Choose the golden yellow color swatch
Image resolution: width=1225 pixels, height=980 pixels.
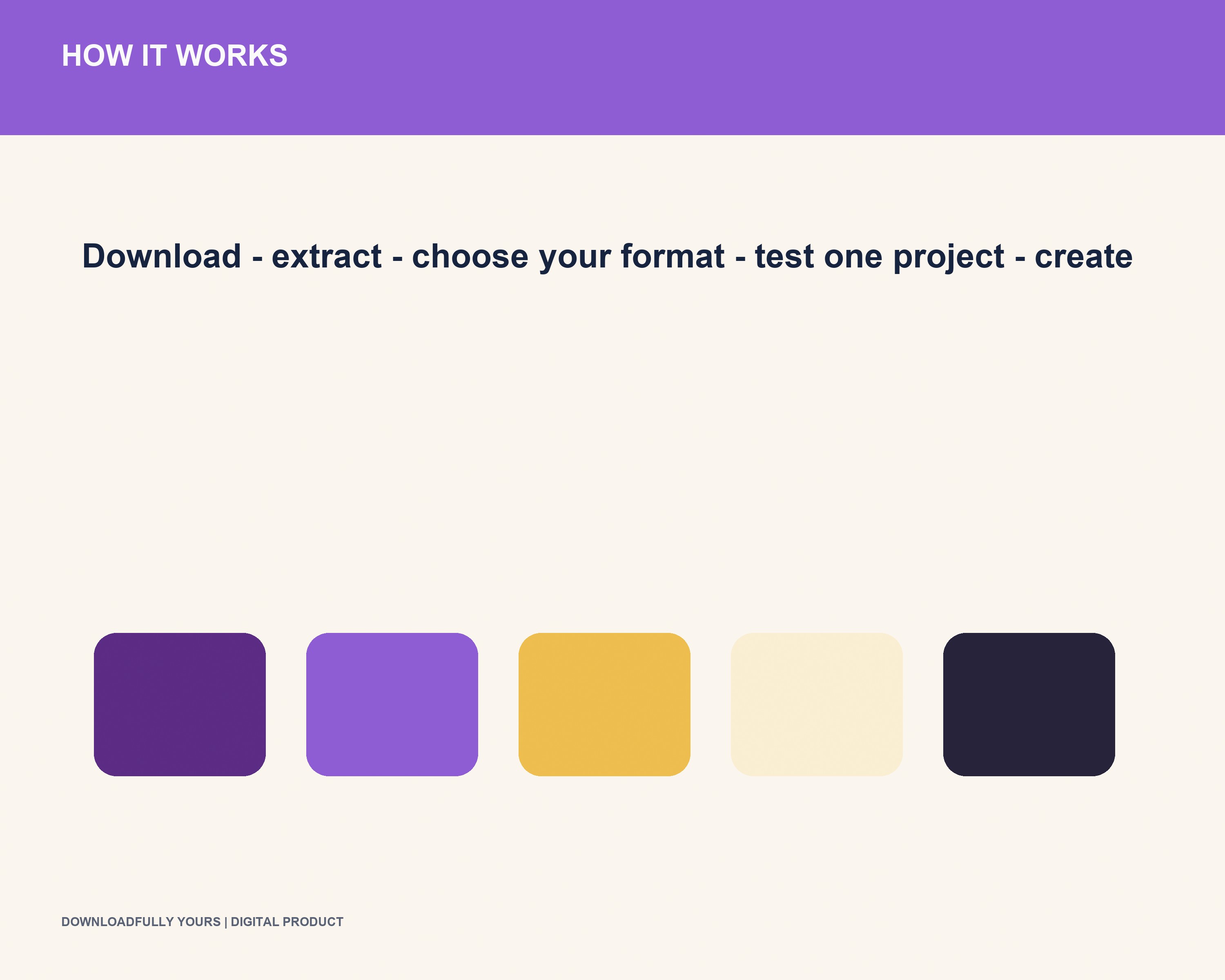pyautogui.click(x=605, y=704)
